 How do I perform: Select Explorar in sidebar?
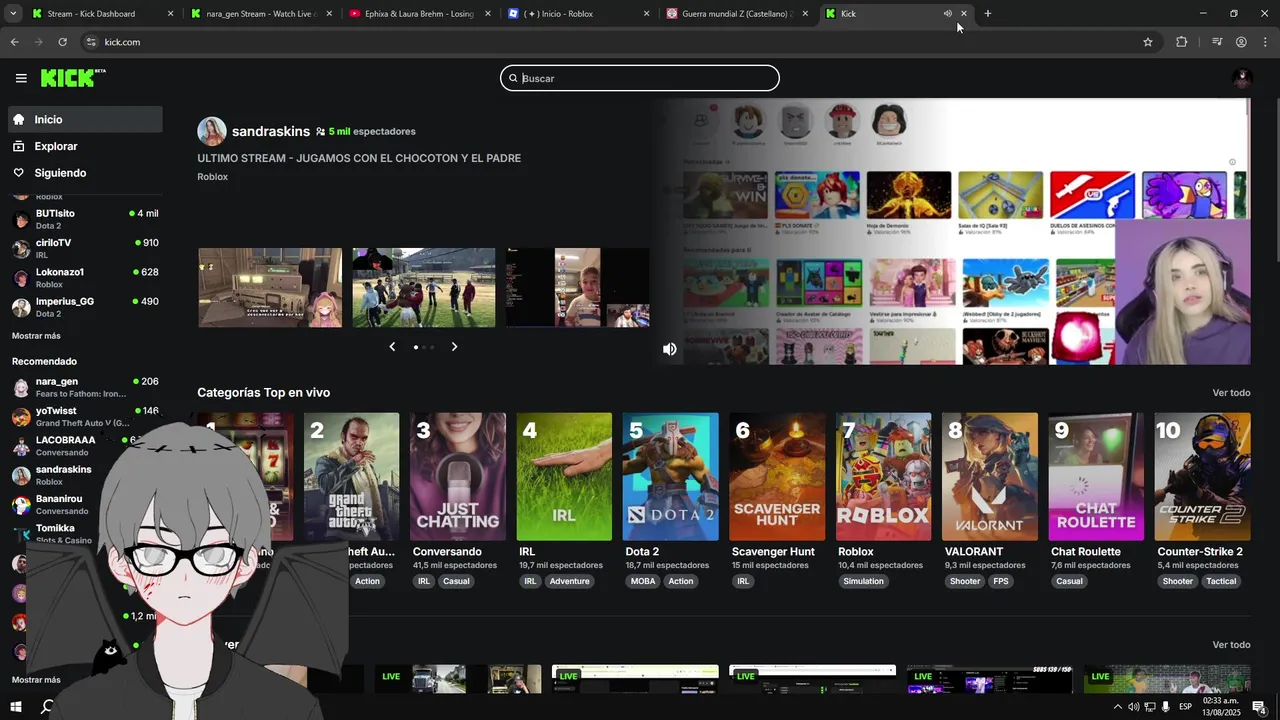(x=85, y=146)
